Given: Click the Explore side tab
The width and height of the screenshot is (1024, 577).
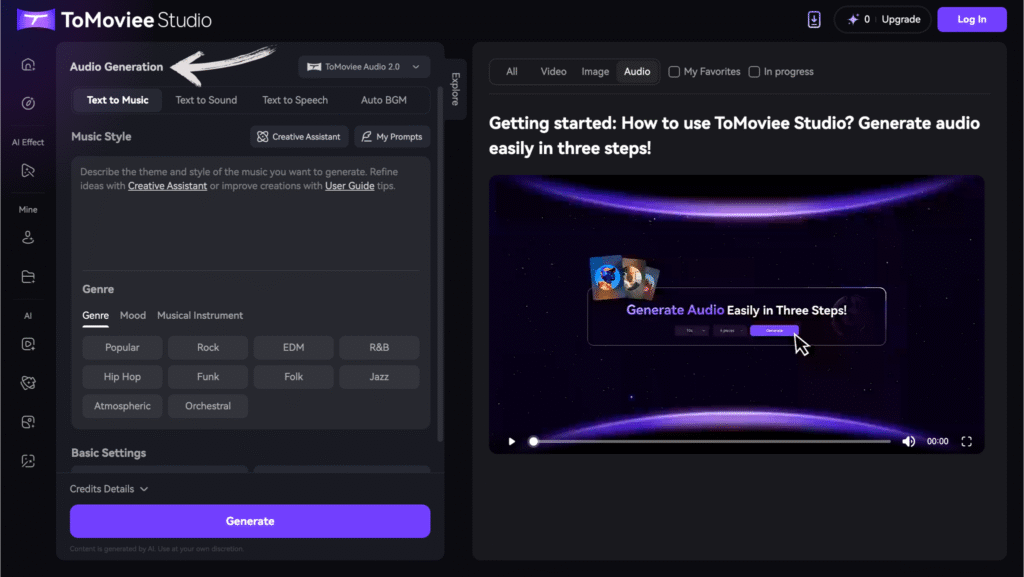Looking at the screenshot, I should pyautogui.click(x=455, y=89).
